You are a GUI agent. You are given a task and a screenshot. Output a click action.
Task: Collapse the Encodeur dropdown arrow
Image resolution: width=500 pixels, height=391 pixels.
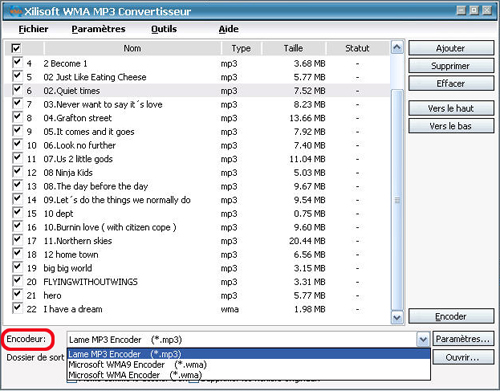[x=423, y=340]
